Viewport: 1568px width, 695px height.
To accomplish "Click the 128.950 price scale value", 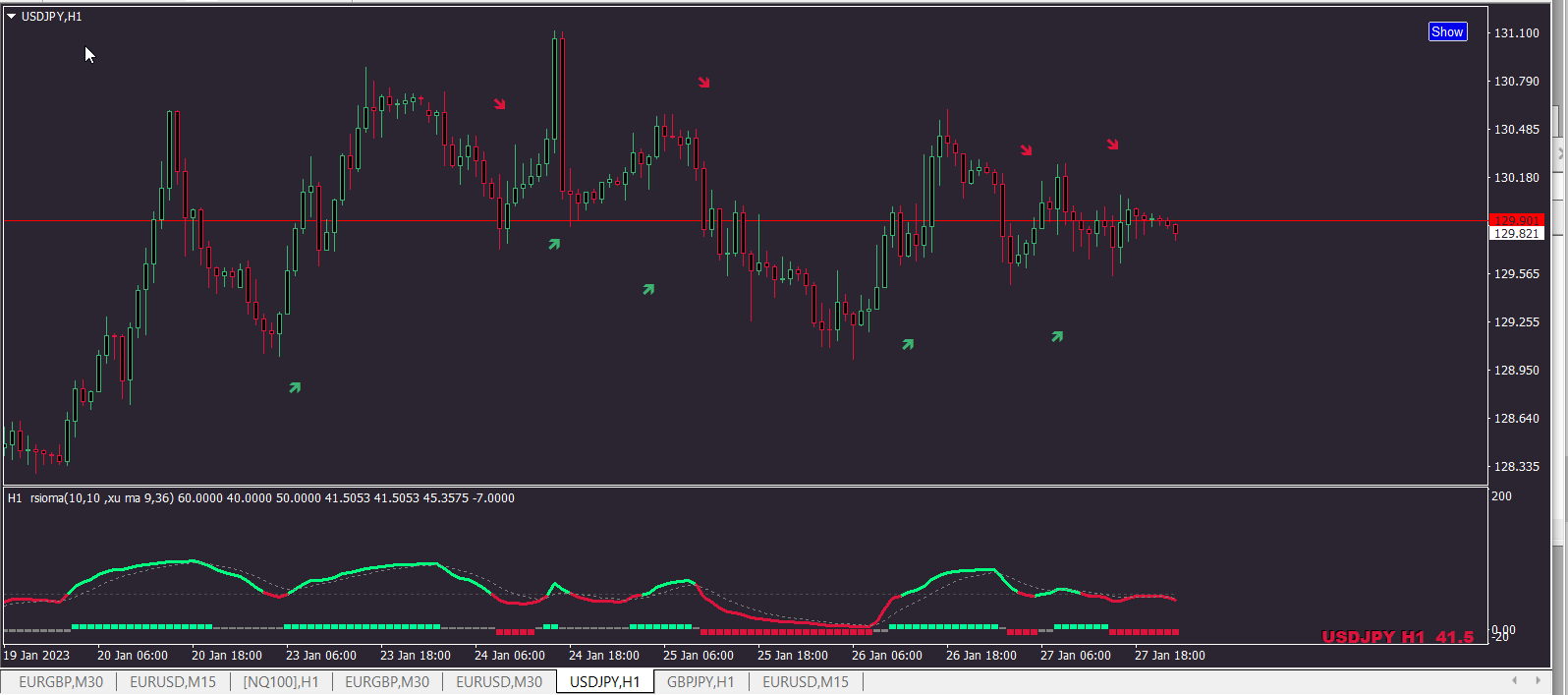I will (1516, 370).
